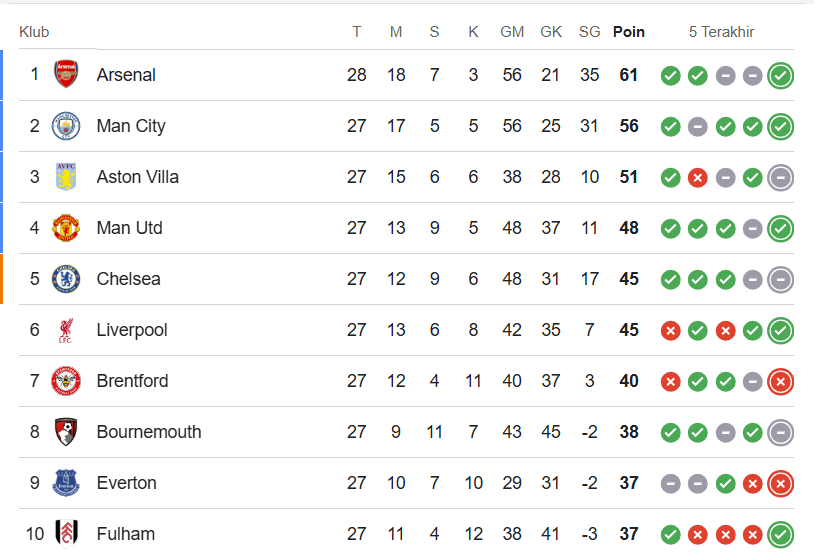Click the Everton club crest icon

tap(65, 483)
